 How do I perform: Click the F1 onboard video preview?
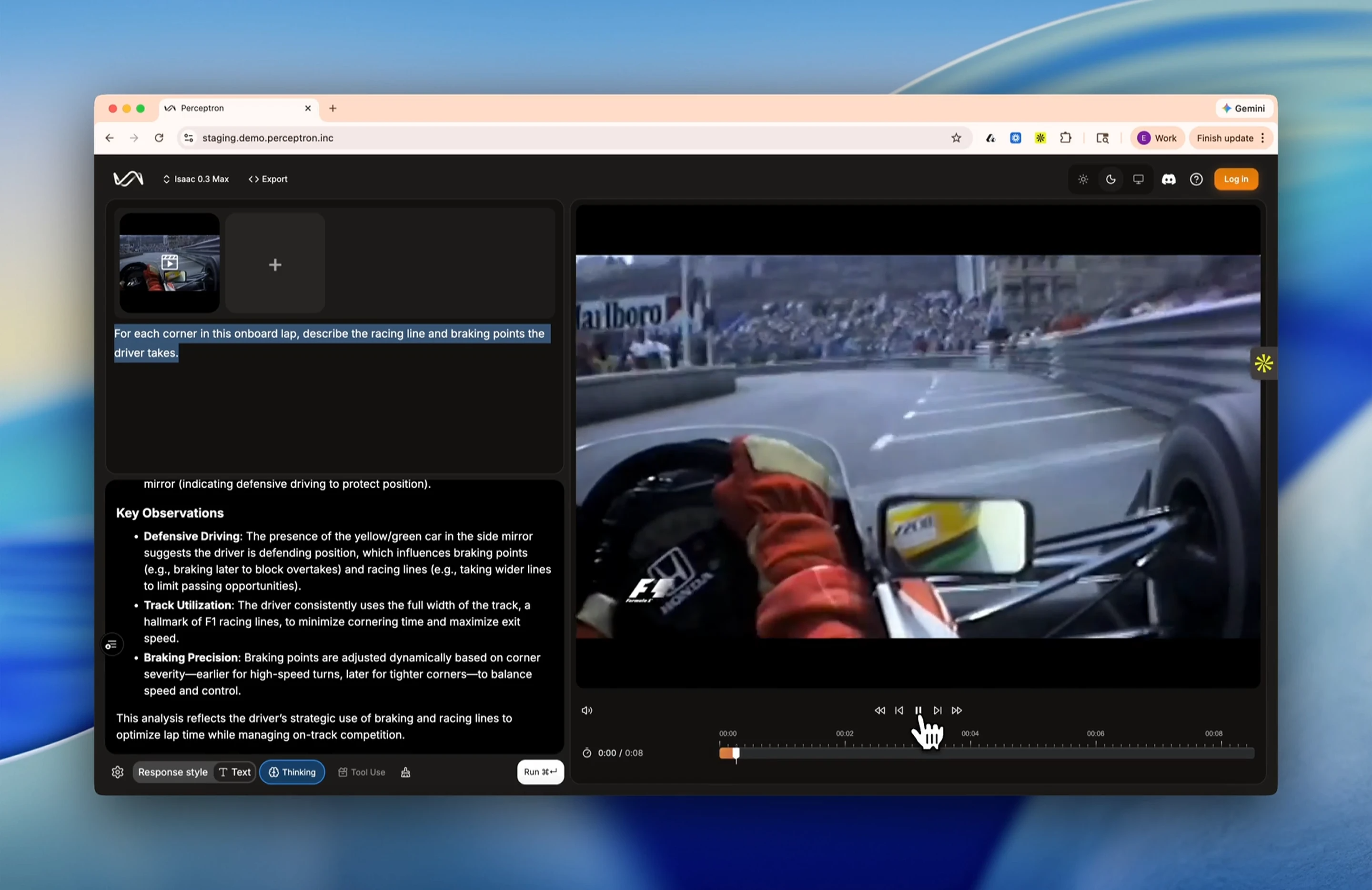coord(918,447)
